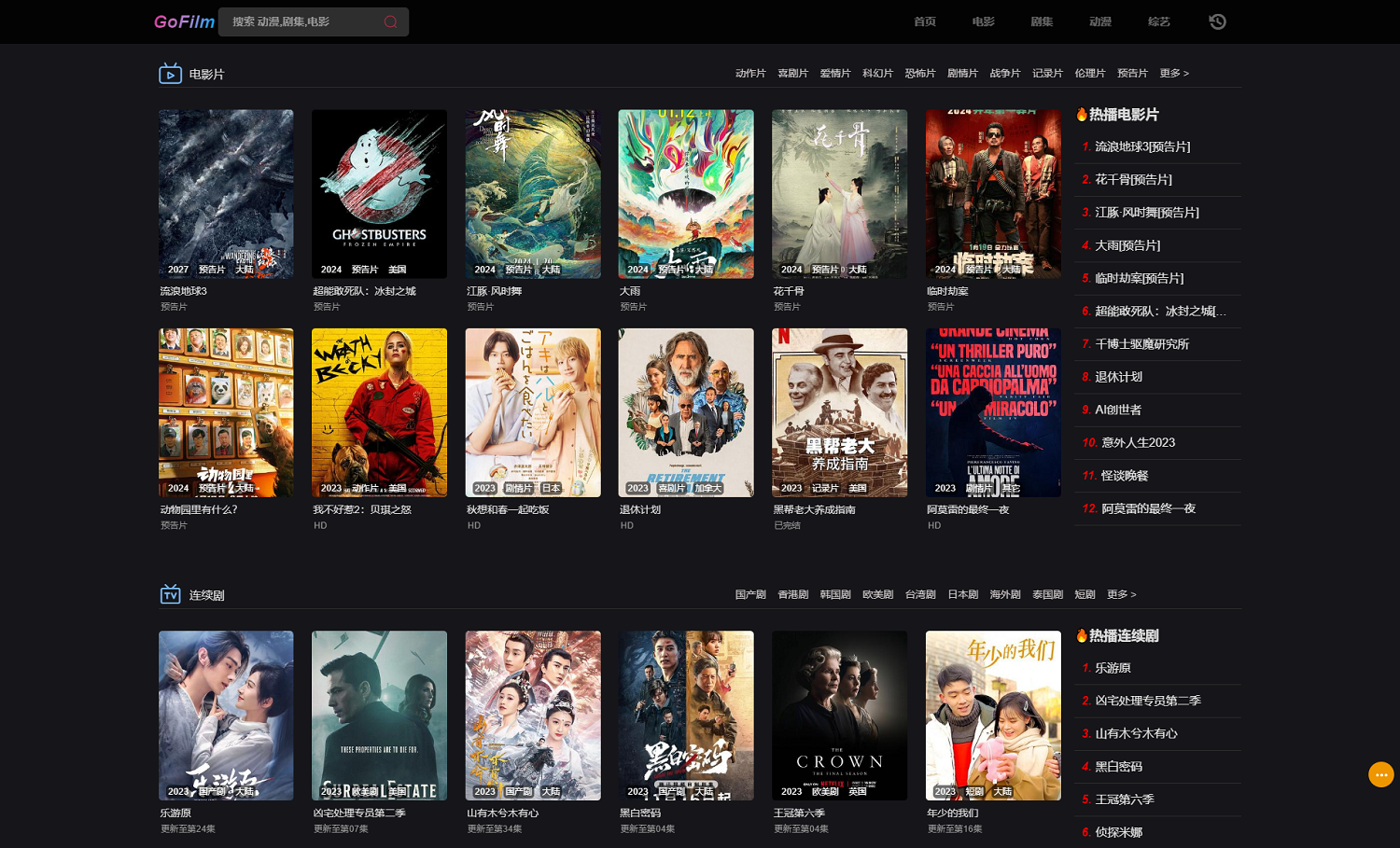Click hot movie 千博士驱魔研究所 in ranking
The height and width of the screenshot is (848, 1400).
(x=1141, y=344)
